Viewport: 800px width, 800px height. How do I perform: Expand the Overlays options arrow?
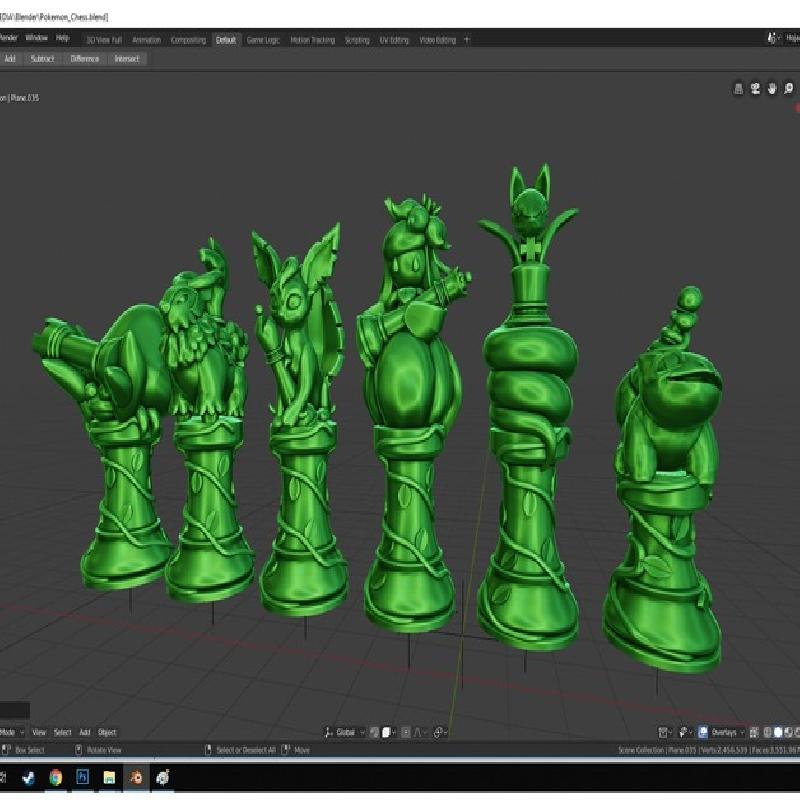click(742, 733)
